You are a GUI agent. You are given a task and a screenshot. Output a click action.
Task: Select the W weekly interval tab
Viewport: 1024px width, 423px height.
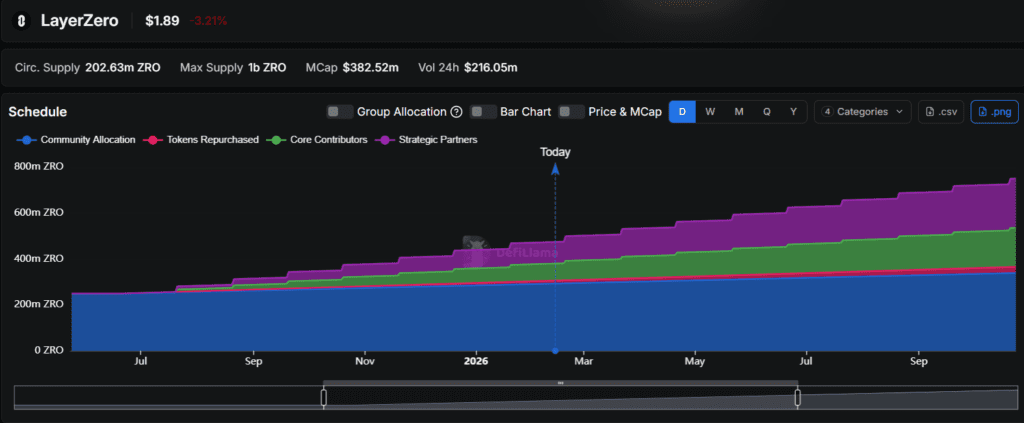tap(710, 112)
